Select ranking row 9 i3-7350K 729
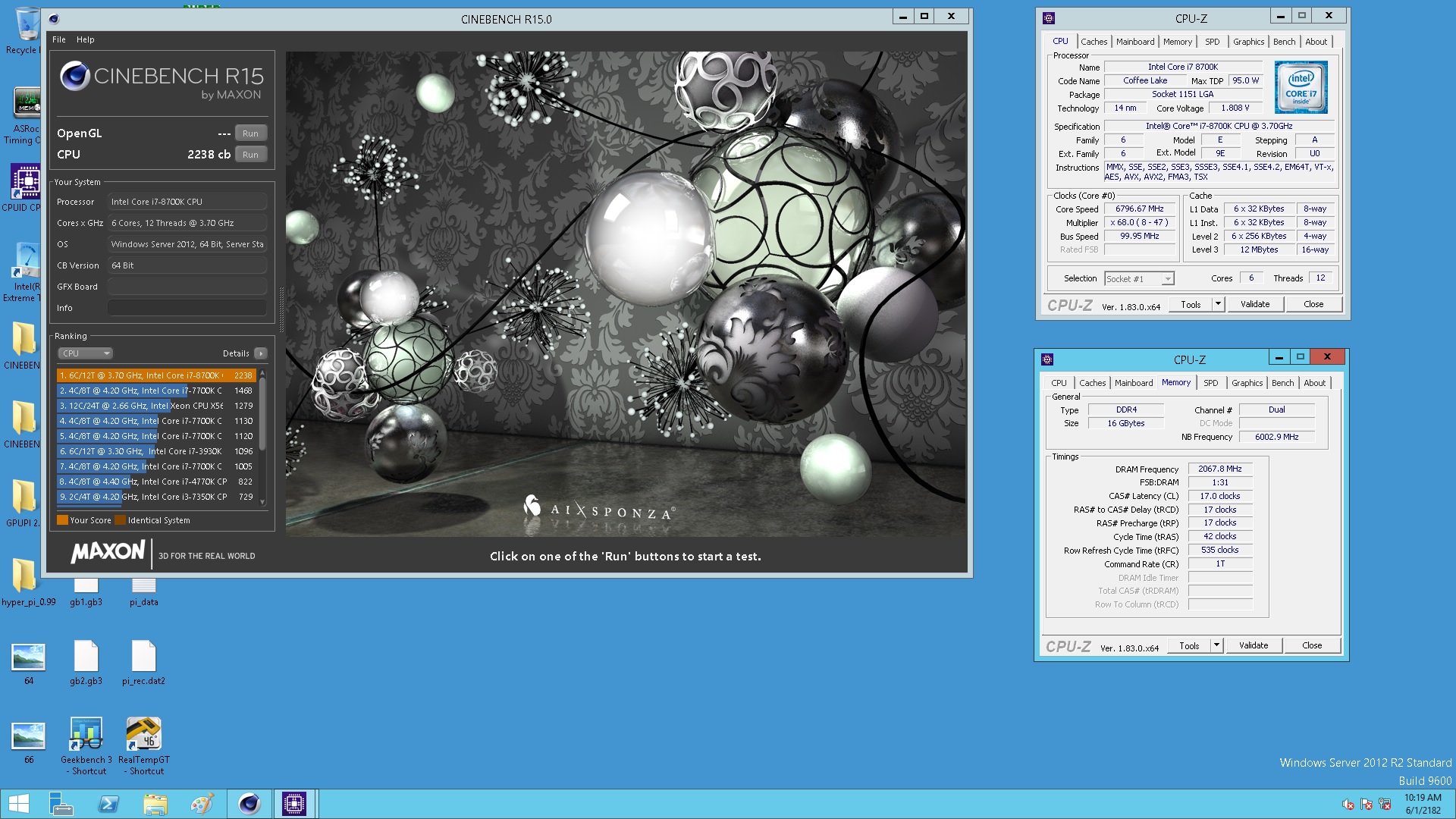 coord(156,497)
